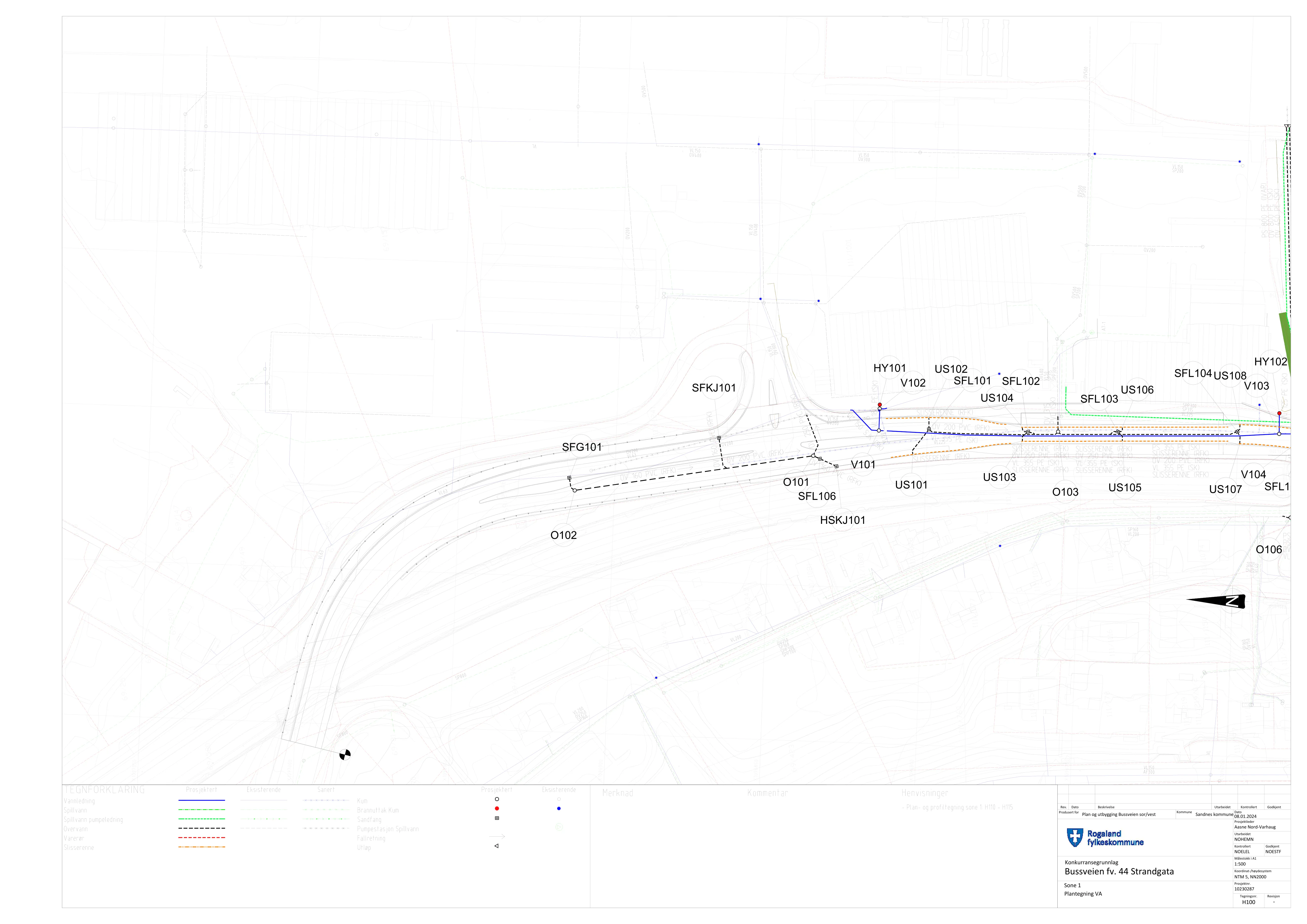
Task: Click the NOHEMN initials
Action: 1244,839
